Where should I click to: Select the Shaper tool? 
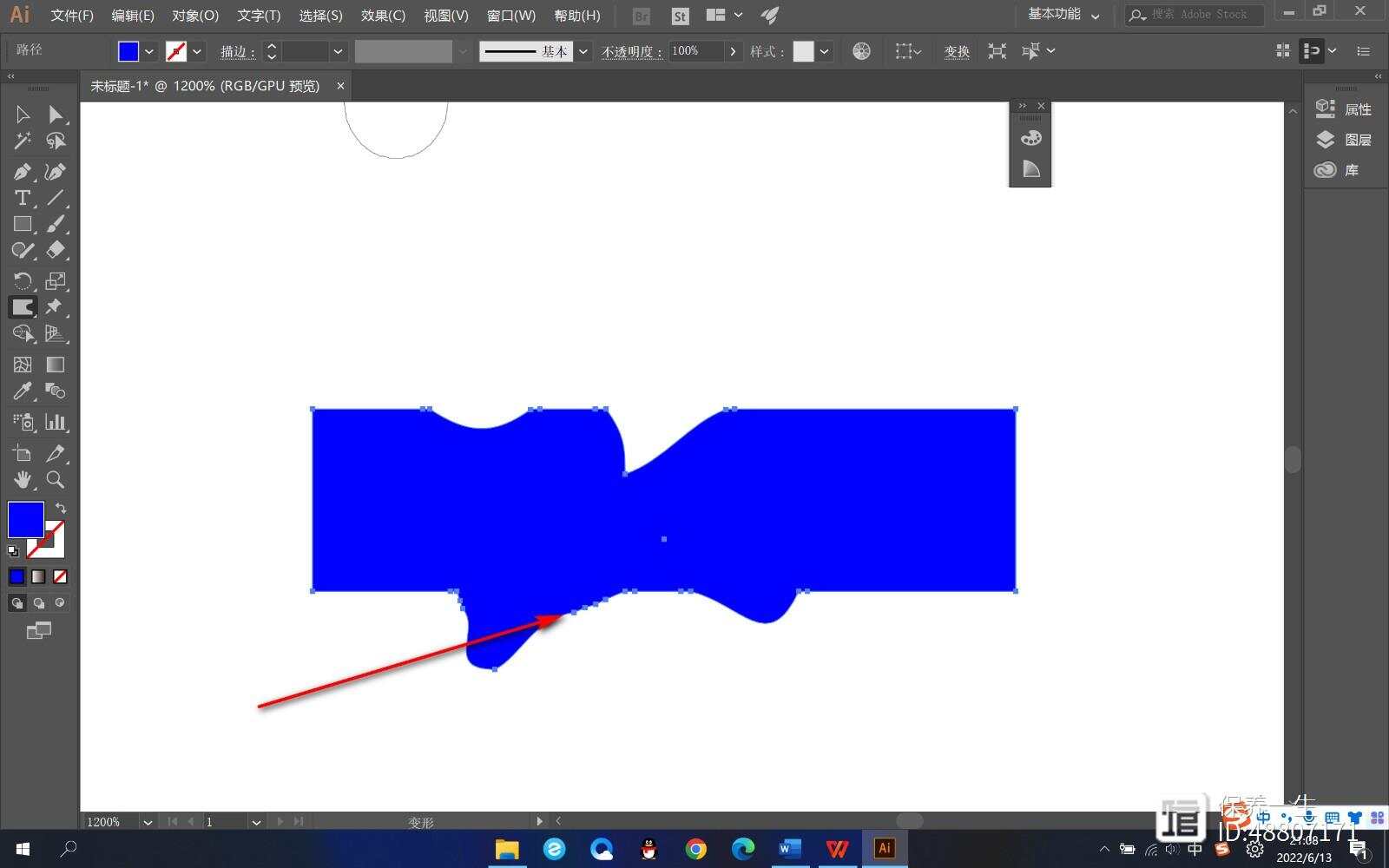[x=23, y=251]
